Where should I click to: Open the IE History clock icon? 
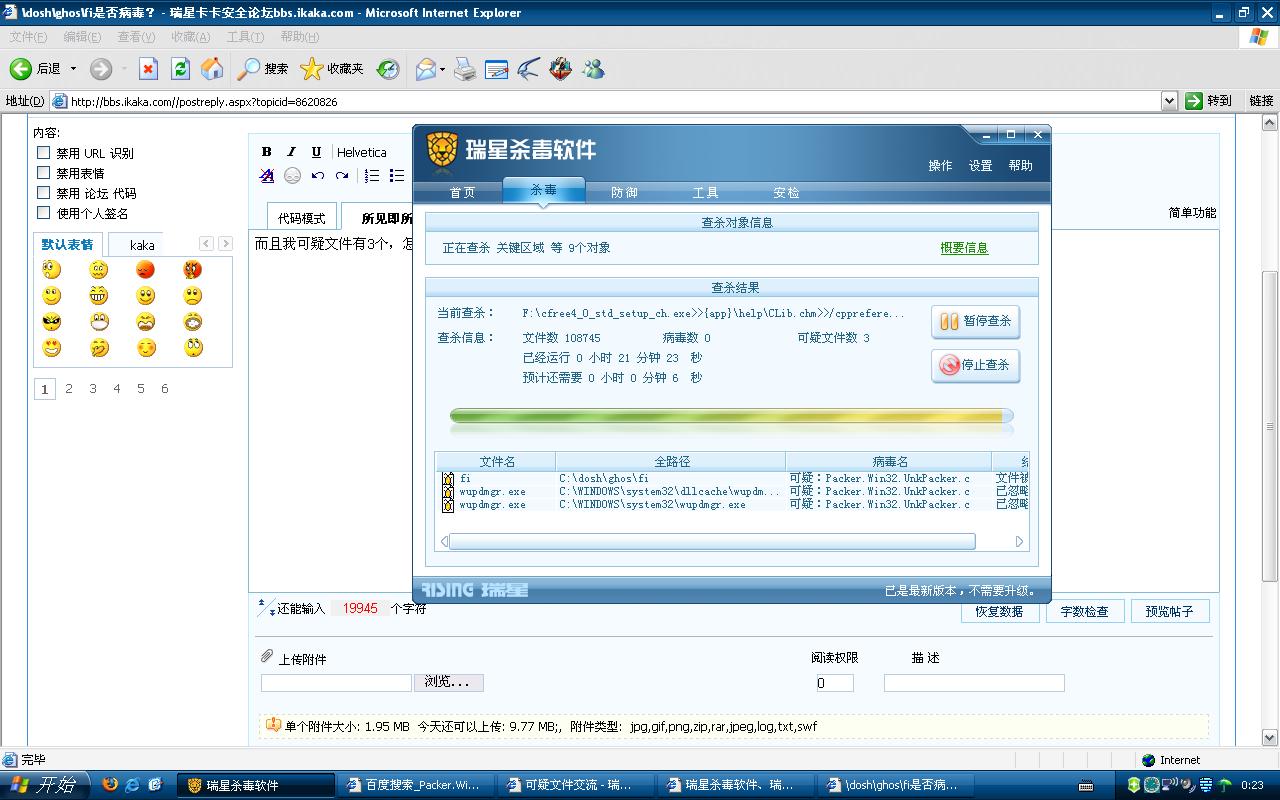(388, 69)
